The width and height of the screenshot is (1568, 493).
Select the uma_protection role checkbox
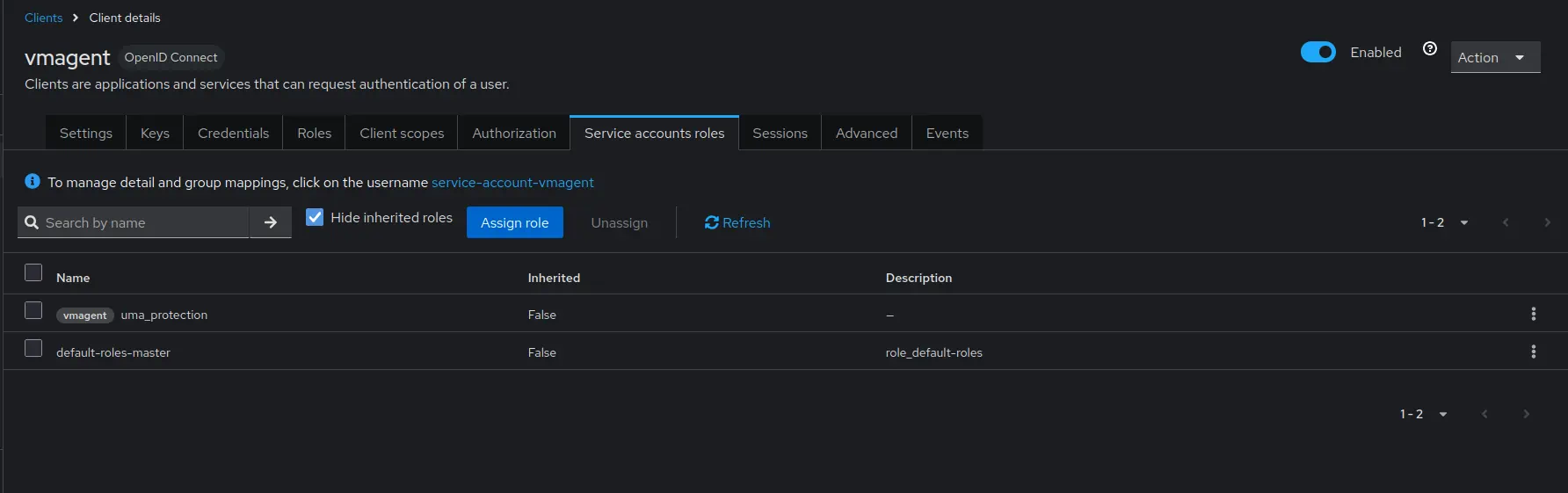(x=33, y=311)
